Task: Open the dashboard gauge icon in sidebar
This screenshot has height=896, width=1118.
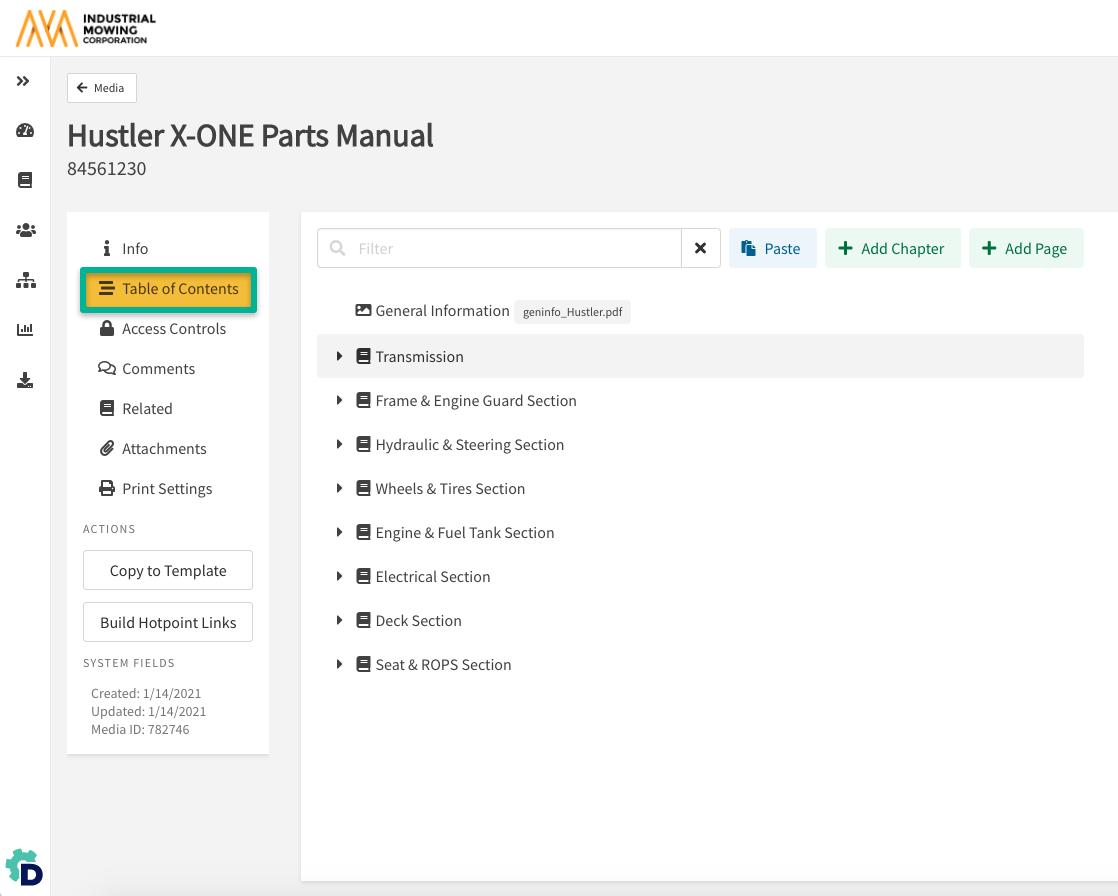Action: click(25, 131)
